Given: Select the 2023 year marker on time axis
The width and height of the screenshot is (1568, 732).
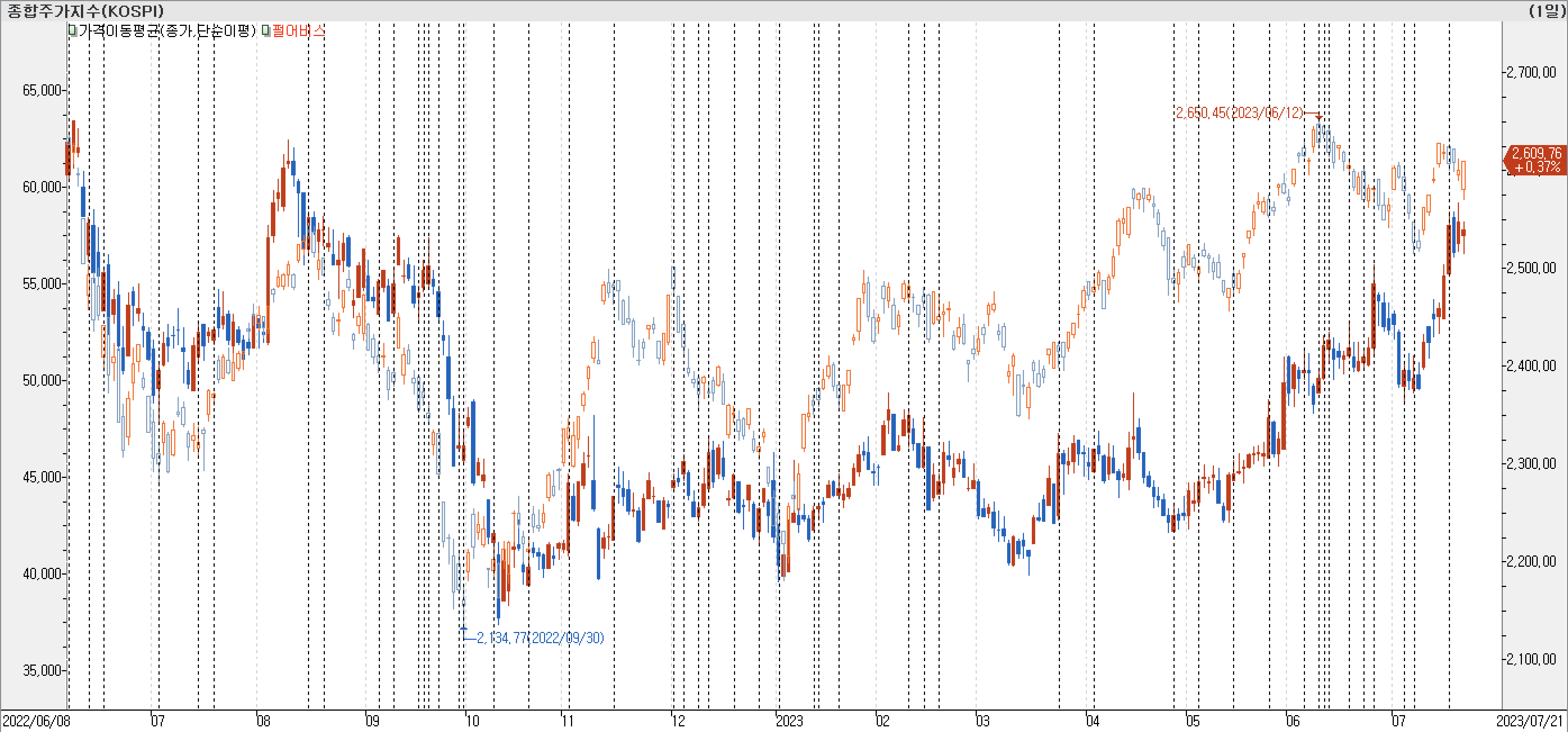Looking at the screenshot, I should pyautogui.click(x=790, y=722).
